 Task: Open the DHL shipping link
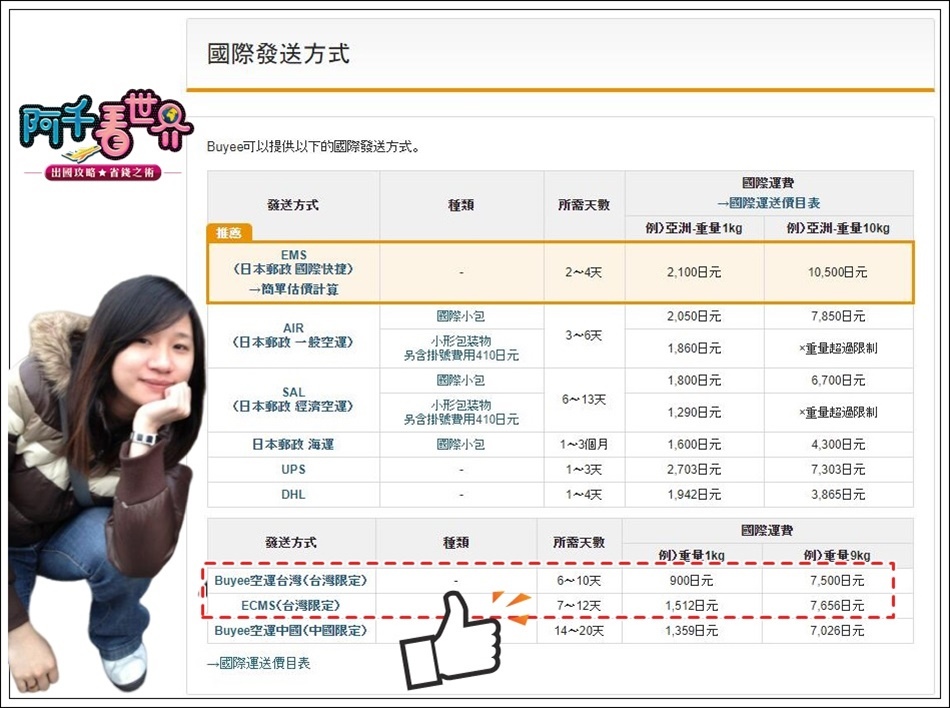coord(293,494)
